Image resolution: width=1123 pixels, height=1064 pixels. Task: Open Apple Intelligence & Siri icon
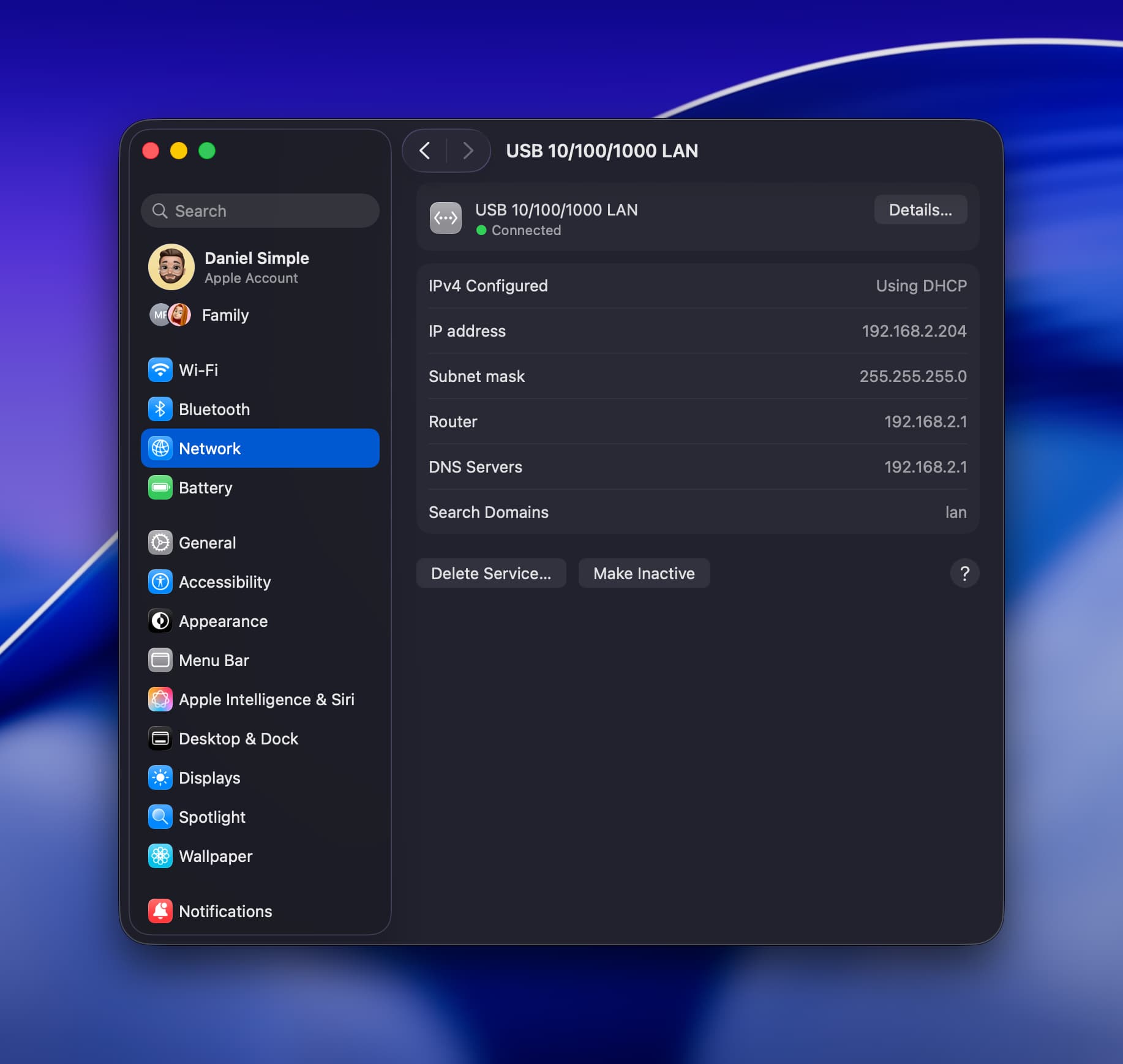[x=160, y=699]
